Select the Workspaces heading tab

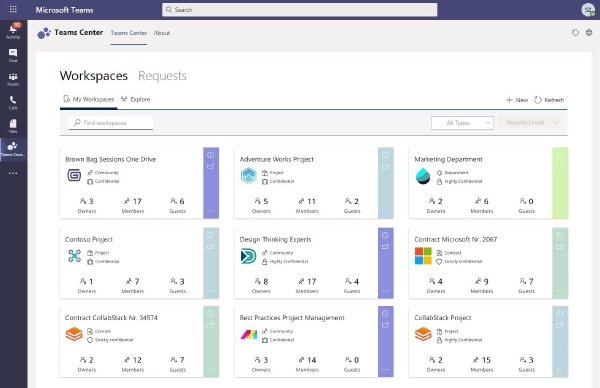(x=94, y=76)
